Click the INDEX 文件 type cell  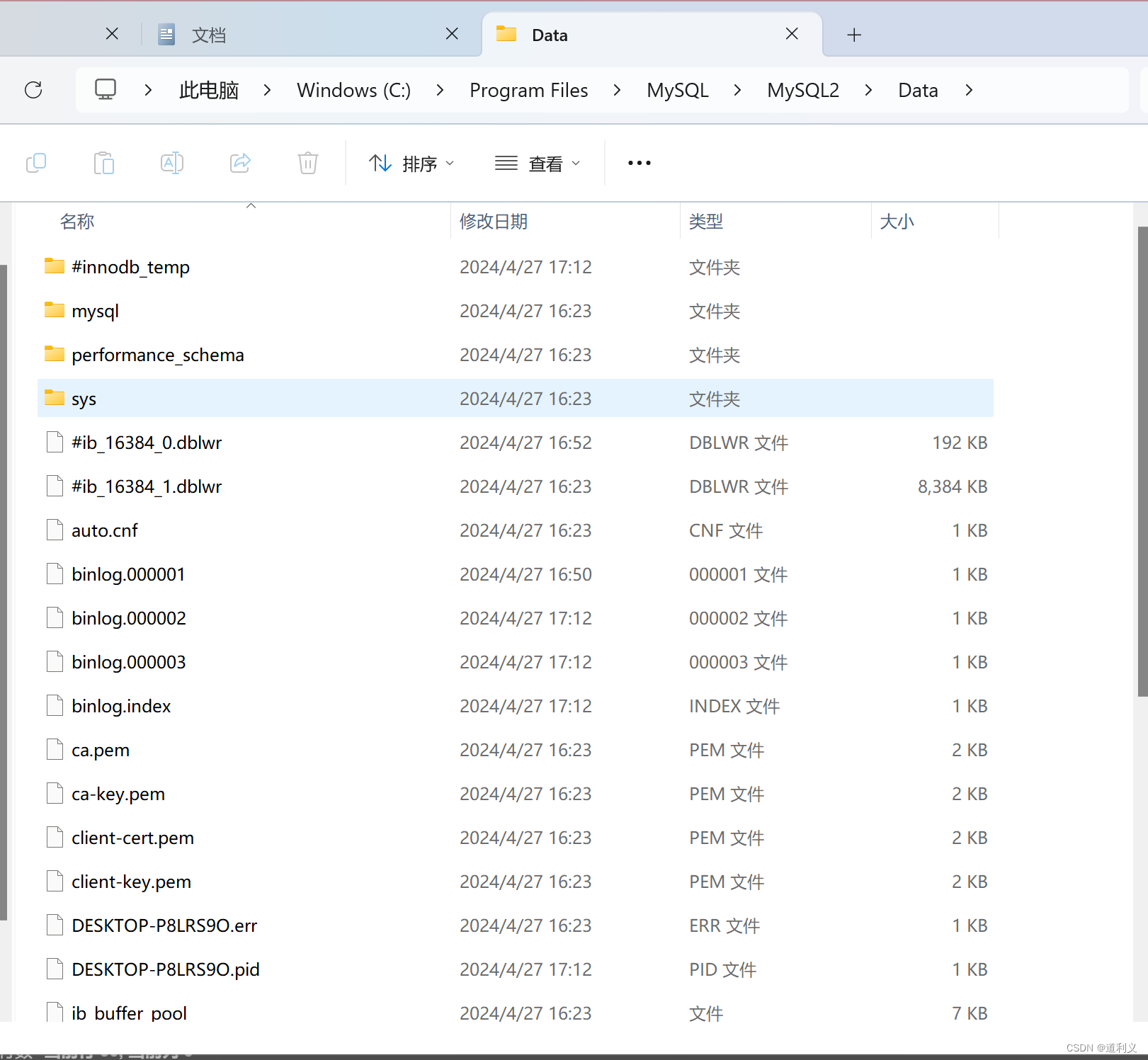point(734,706)
